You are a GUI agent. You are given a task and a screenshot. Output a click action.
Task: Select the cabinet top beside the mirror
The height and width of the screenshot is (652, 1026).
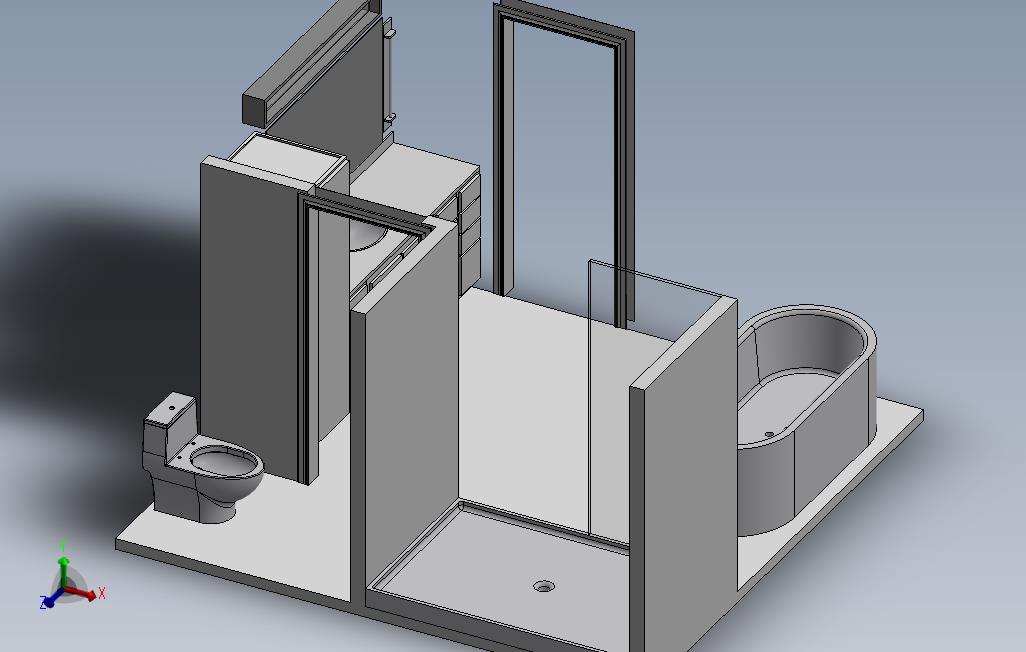[288, 156]
